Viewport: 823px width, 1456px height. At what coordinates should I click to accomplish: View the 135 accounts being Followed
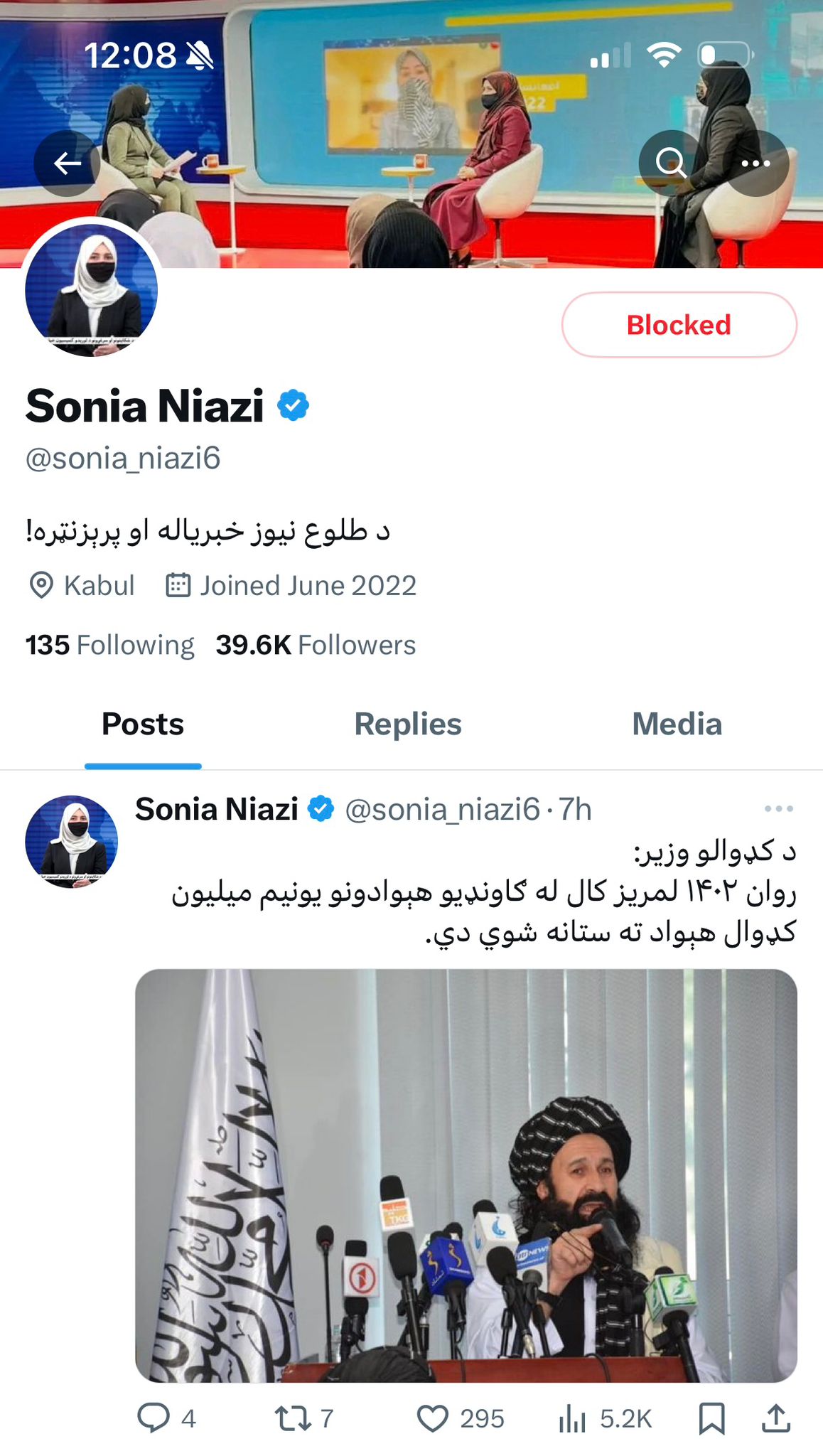click(x=109, y=645)
